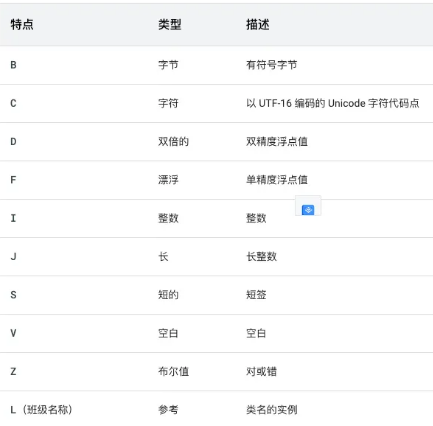Click the 有符号字节 description
This screenshot has width=433, height=426.
[272, 65]
